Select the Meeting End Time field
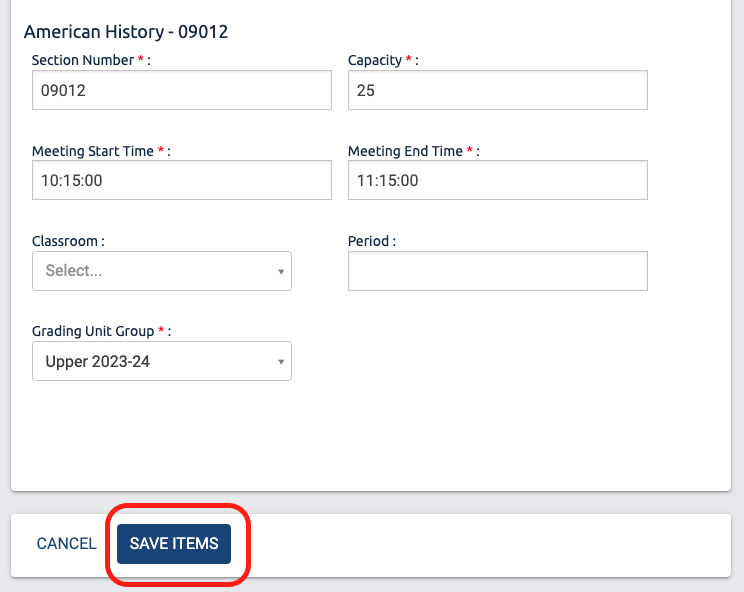The width and height of the screenshot is (744, 592). tap(497, 181)
